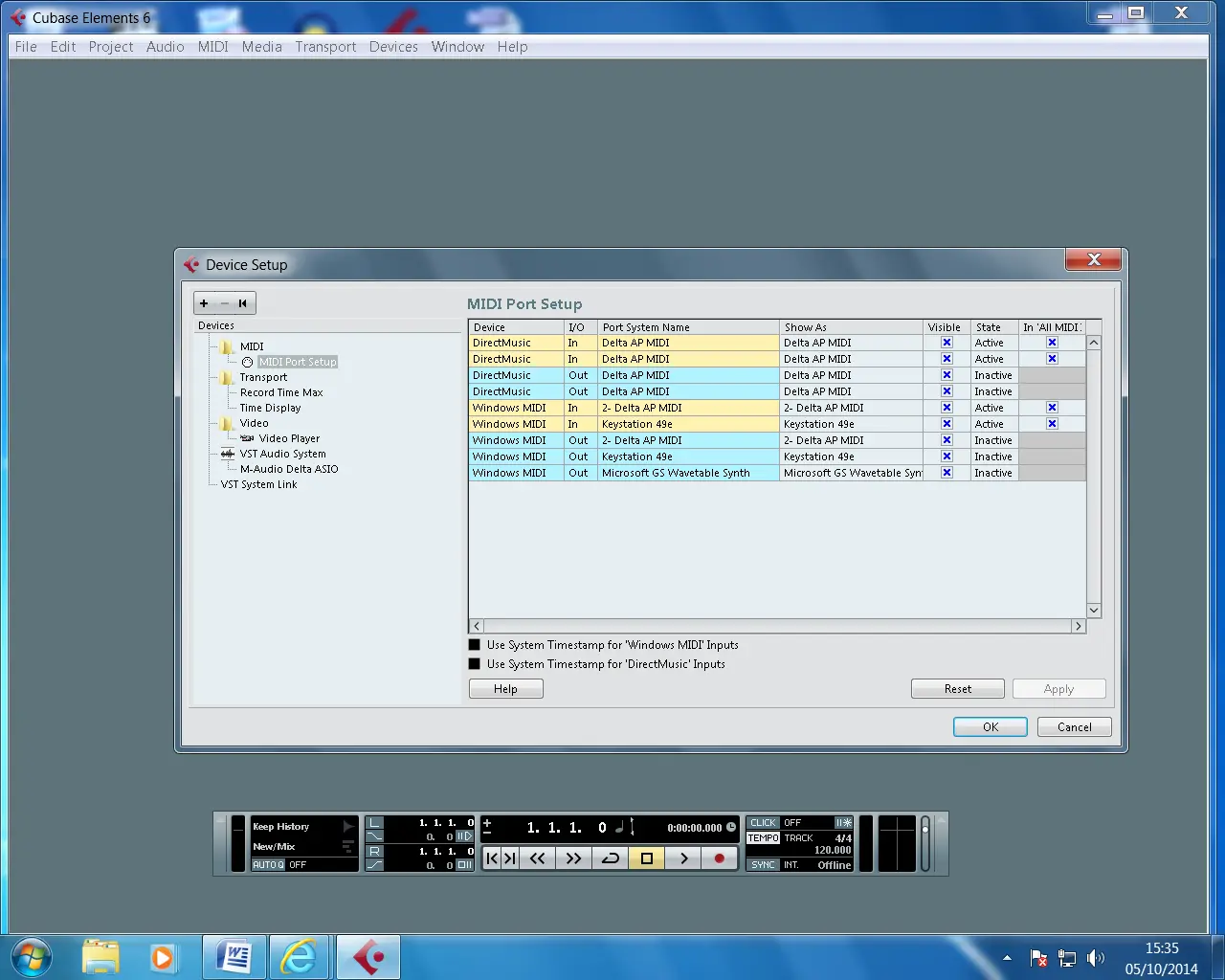Open the Keep History record mode menu

coord(302,827)
